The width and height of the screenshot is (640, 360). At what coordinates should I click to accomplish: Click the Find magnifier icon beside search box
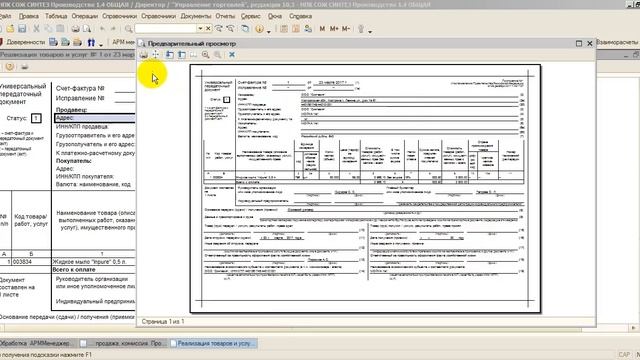pos(129,29)
